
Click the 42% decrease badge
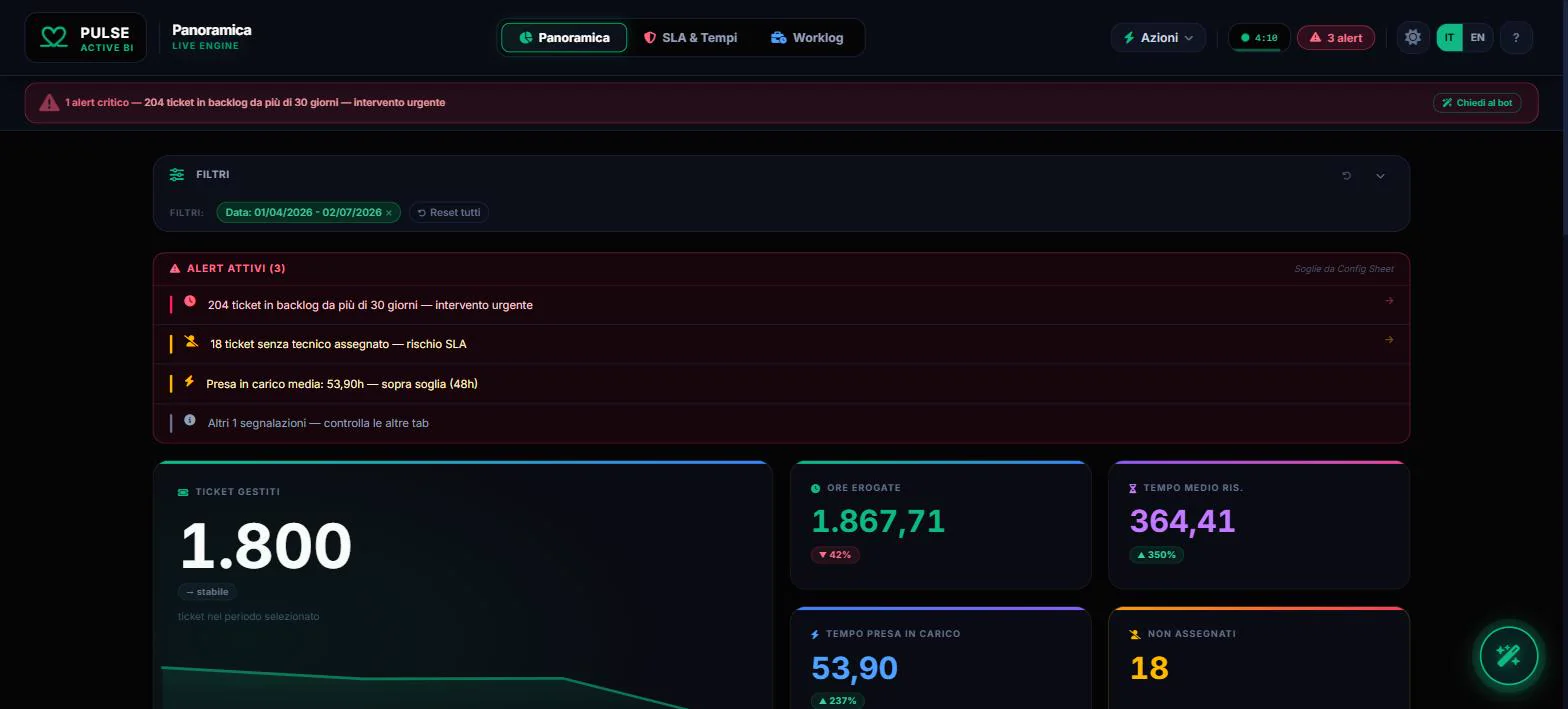(x=835, y=555)
